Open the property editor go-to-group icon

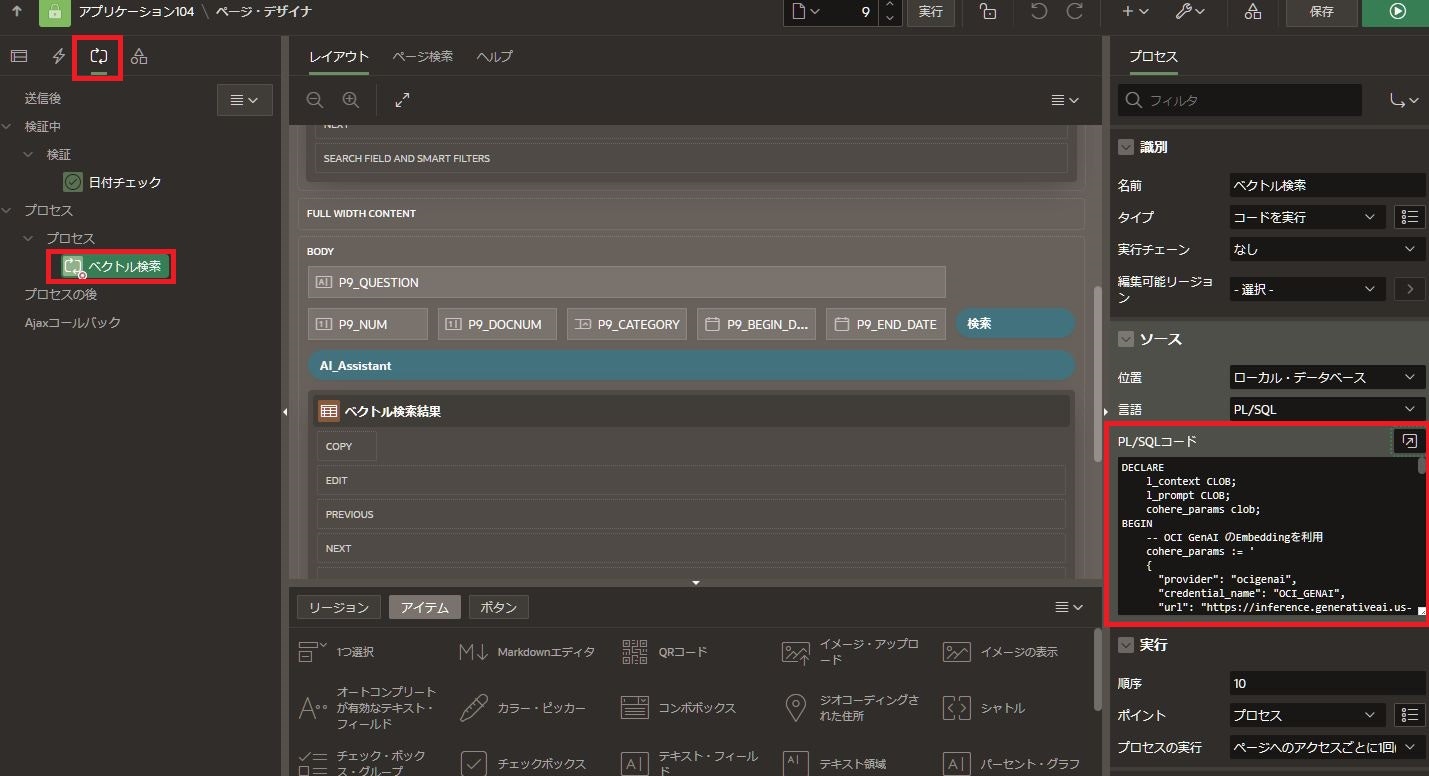click(x=1405, y=100)
